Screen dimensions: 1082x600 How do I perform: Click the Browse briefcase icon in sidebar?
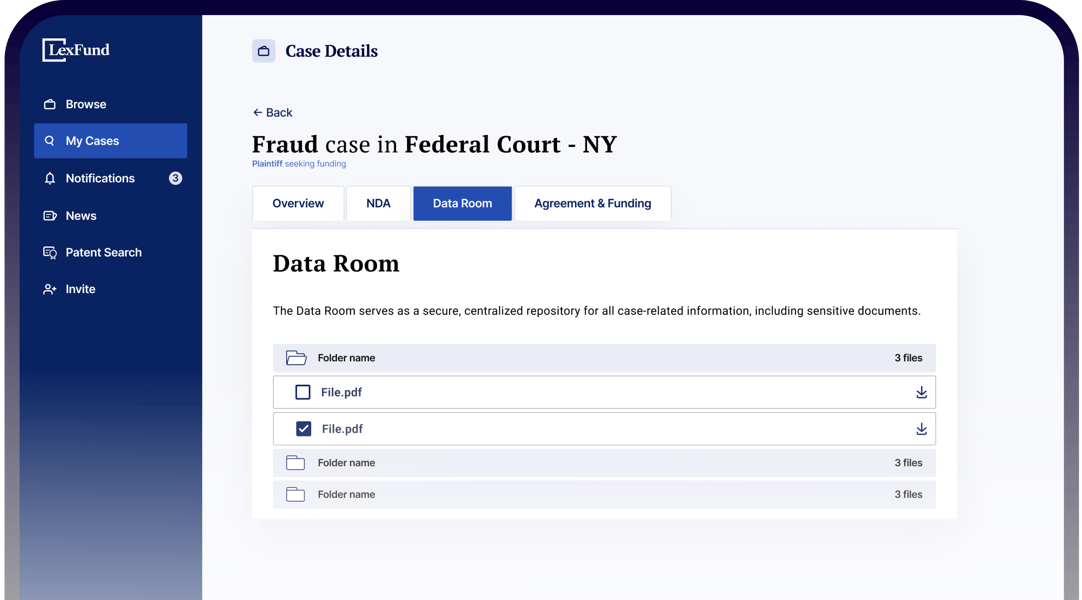(x=50, y=104)
